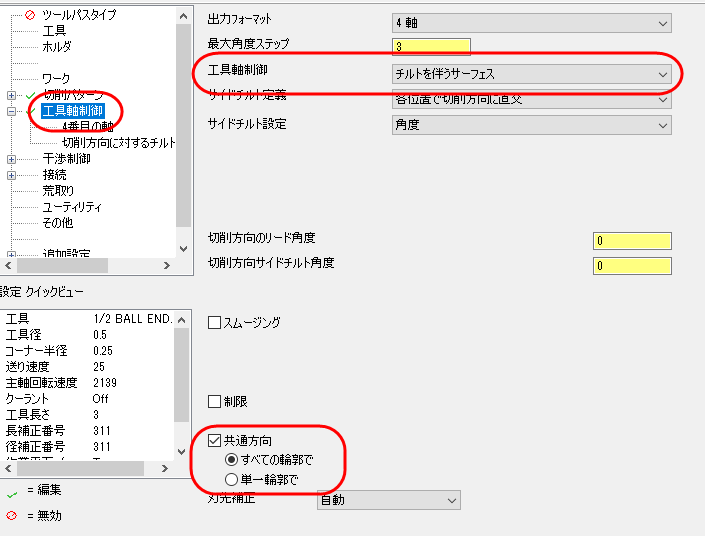Select 干渉制御 in the tree
This screenshot has width=705, height=536.
click(x=67, y=159)
